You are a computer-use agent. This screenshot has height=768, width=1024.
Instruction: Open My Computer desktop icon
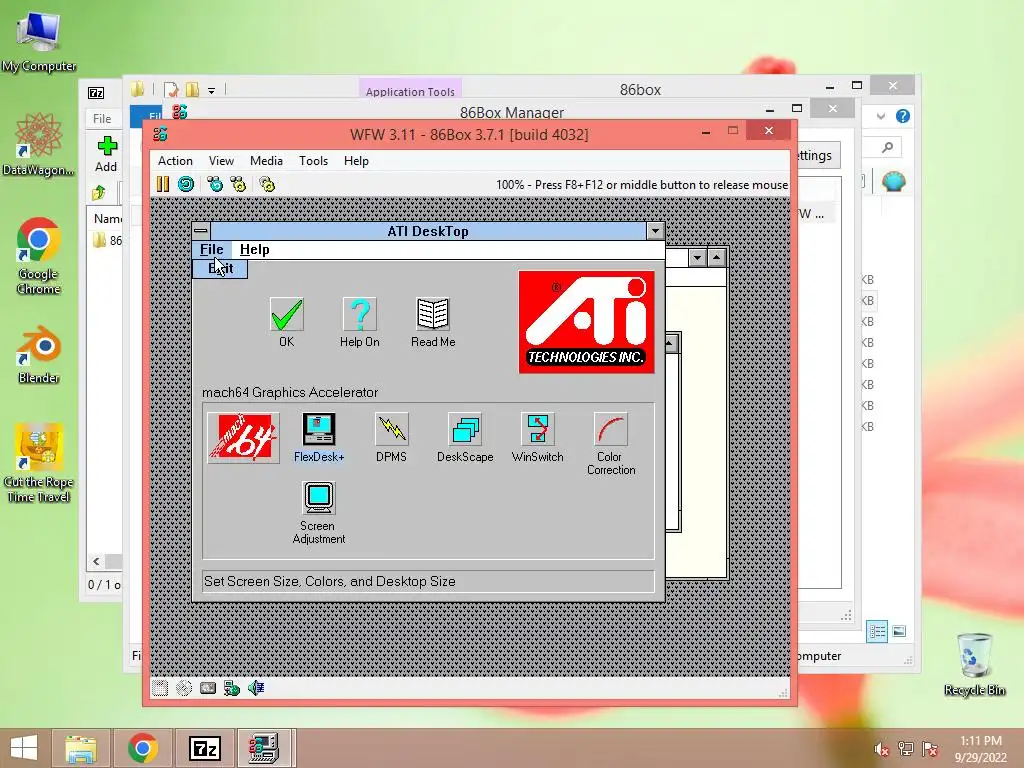(x=39, y=41)
